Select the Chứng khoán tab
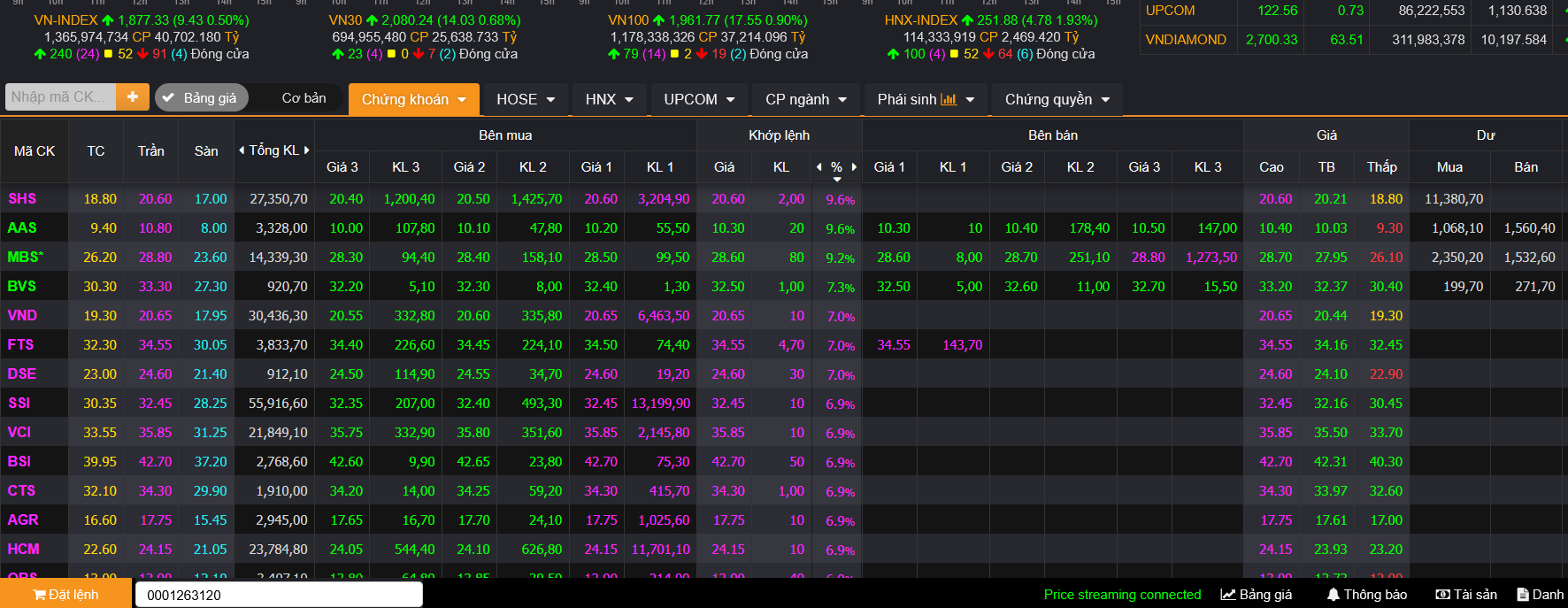 [x=413, y=99]
